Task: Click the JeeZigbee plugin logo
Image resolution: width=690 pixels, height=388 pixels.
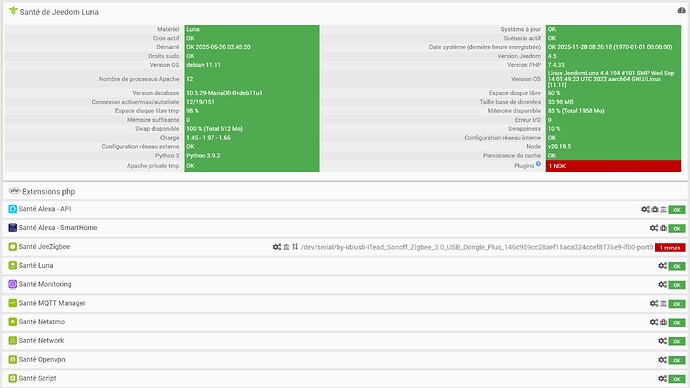Action: [x=12, y=247]
